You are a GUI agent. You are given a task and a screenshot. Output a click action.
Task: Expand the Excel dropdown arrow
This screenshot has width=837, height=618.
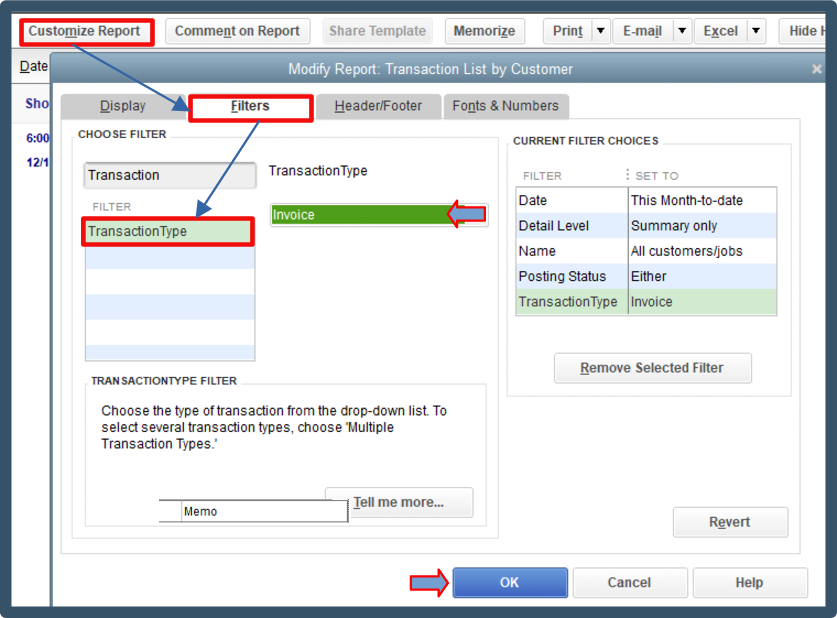point(756,31)
